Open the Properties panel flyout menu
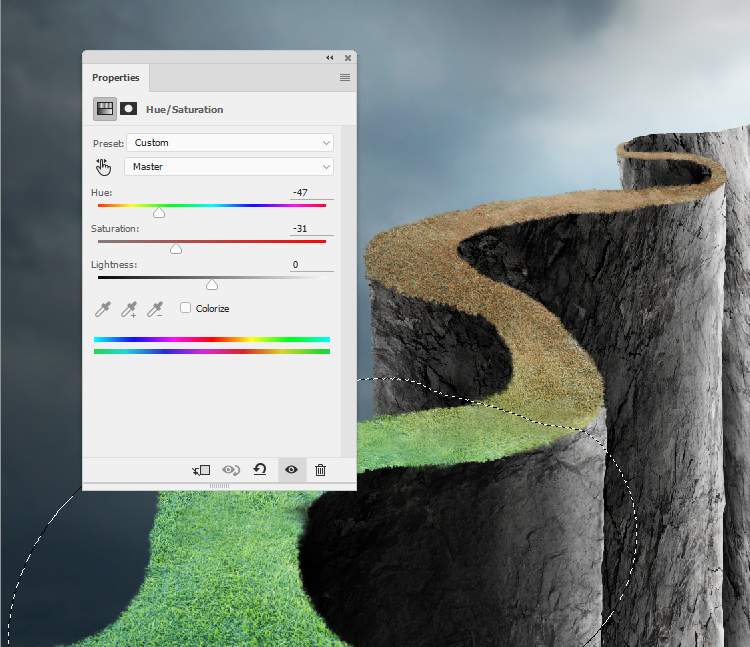The height and width of the screenshot is (647, 750). pos(345,77)
